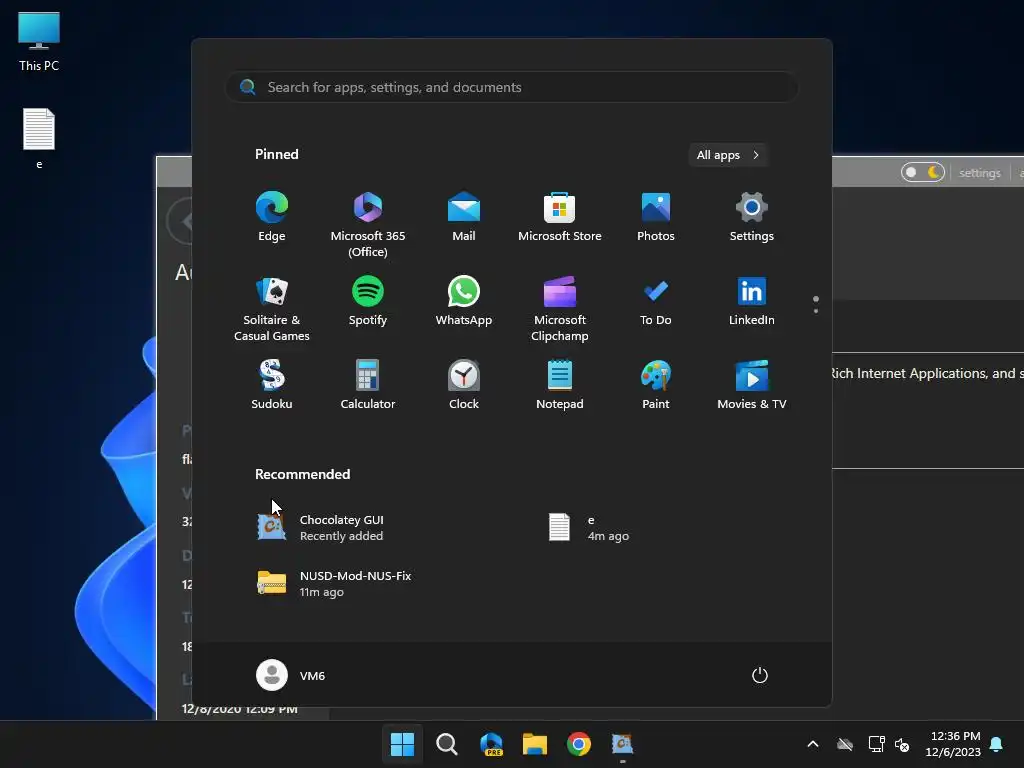Go to next page of pinned apps
The width and height of the screenshot is (1024, 768).
pos(816,311)
